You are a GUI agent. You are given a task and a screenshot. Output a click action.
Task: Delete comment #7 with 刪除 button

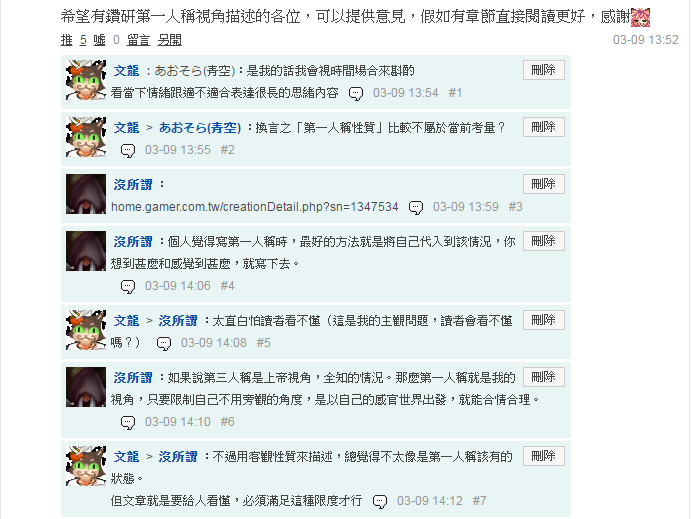[x=544, y=456]
